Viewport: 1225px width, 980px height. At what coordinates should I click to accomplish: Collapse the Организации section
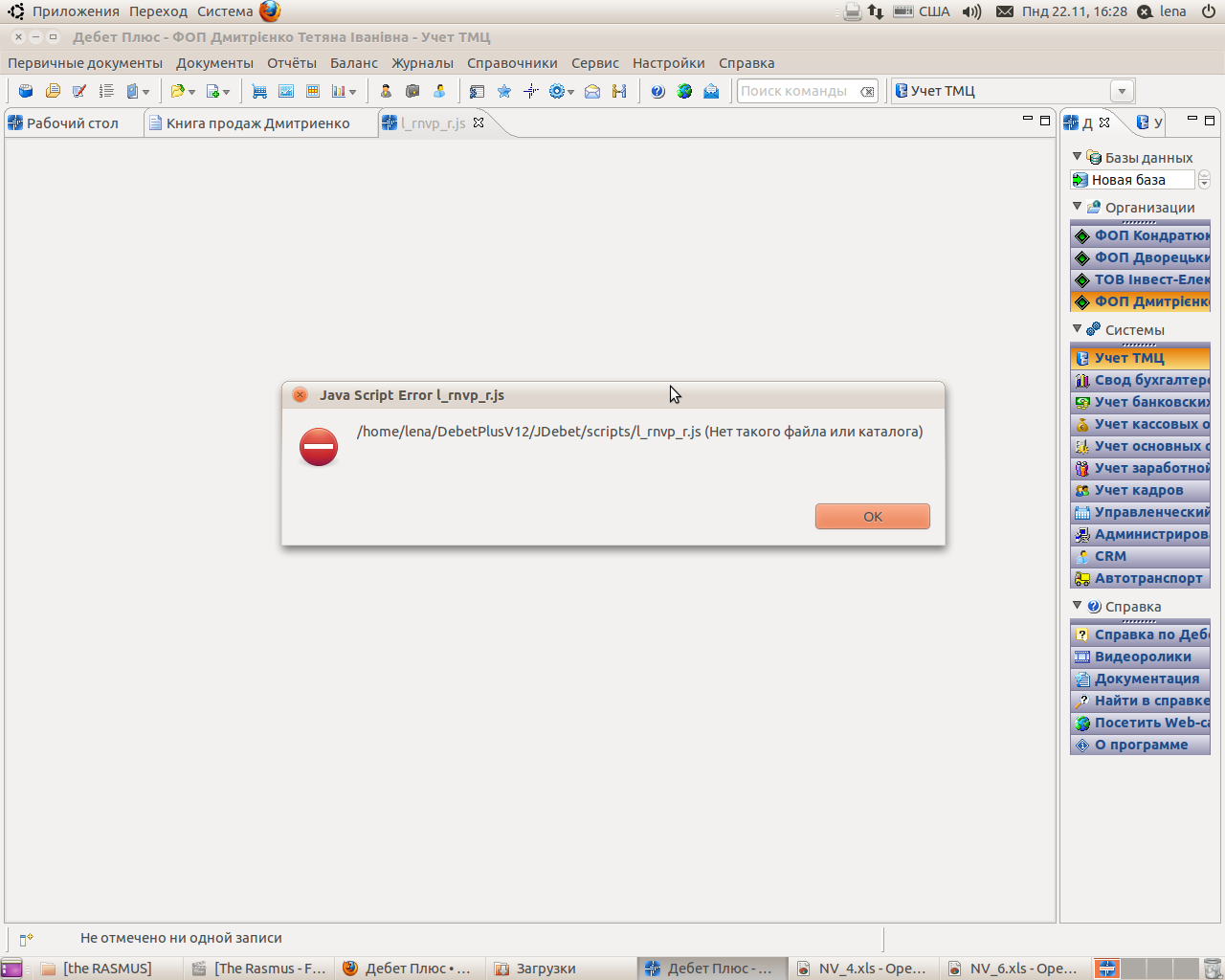click(1077, 206)
